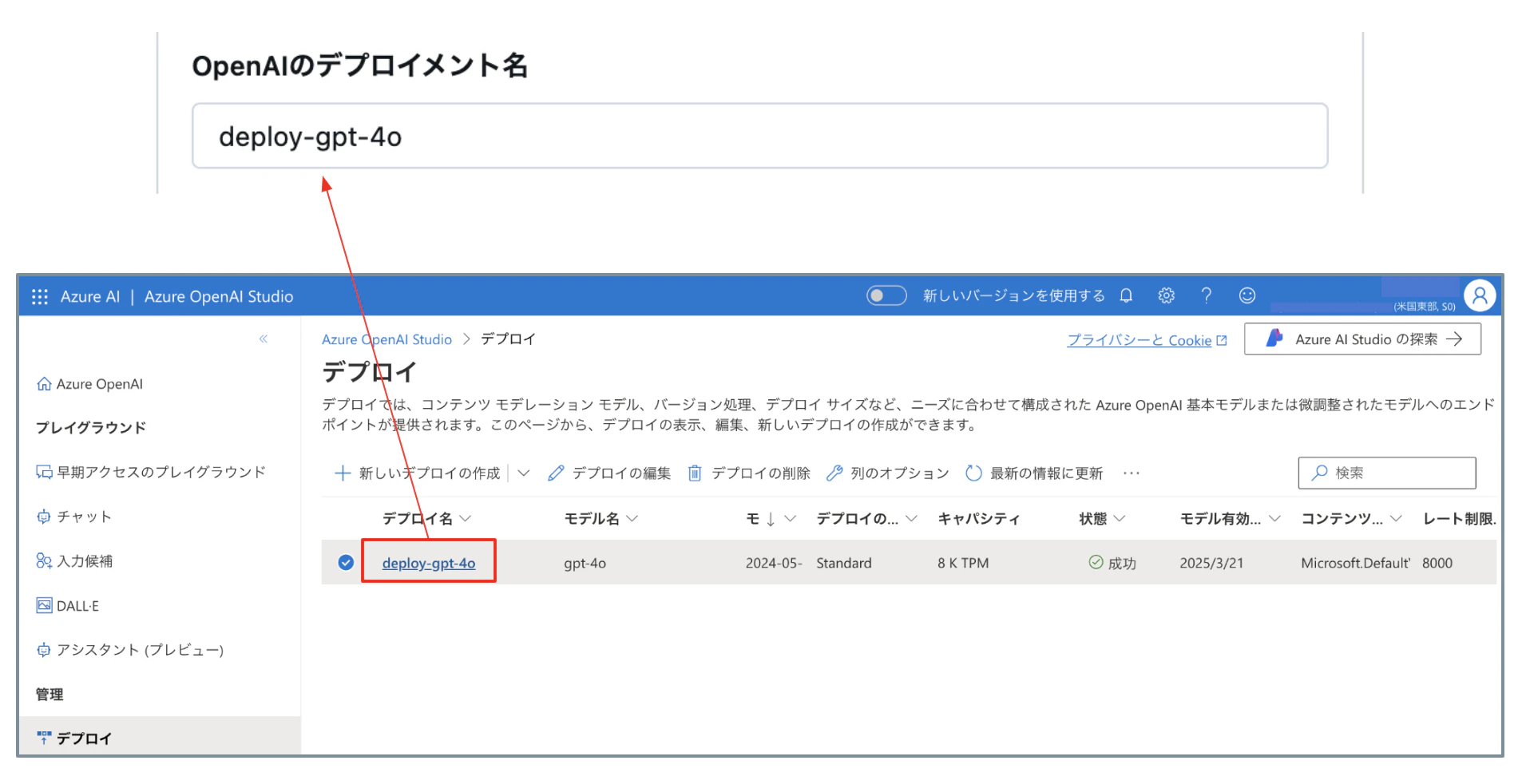
Task: Click the キャパシティ column header
Action: coord(979,519)
